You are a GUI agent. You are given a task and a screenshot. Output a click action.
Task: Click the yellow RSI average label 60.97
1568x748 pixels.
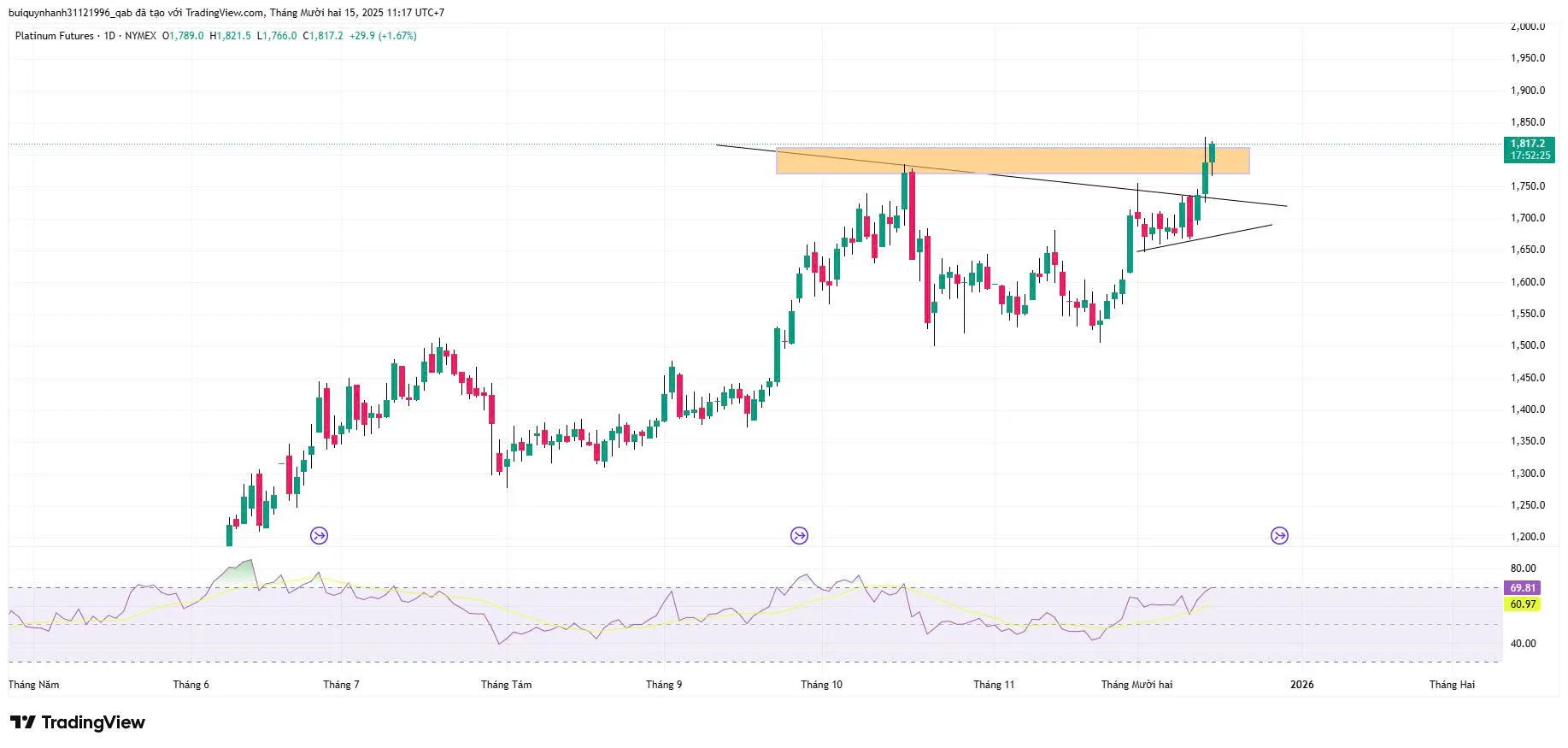(1523, 604)
